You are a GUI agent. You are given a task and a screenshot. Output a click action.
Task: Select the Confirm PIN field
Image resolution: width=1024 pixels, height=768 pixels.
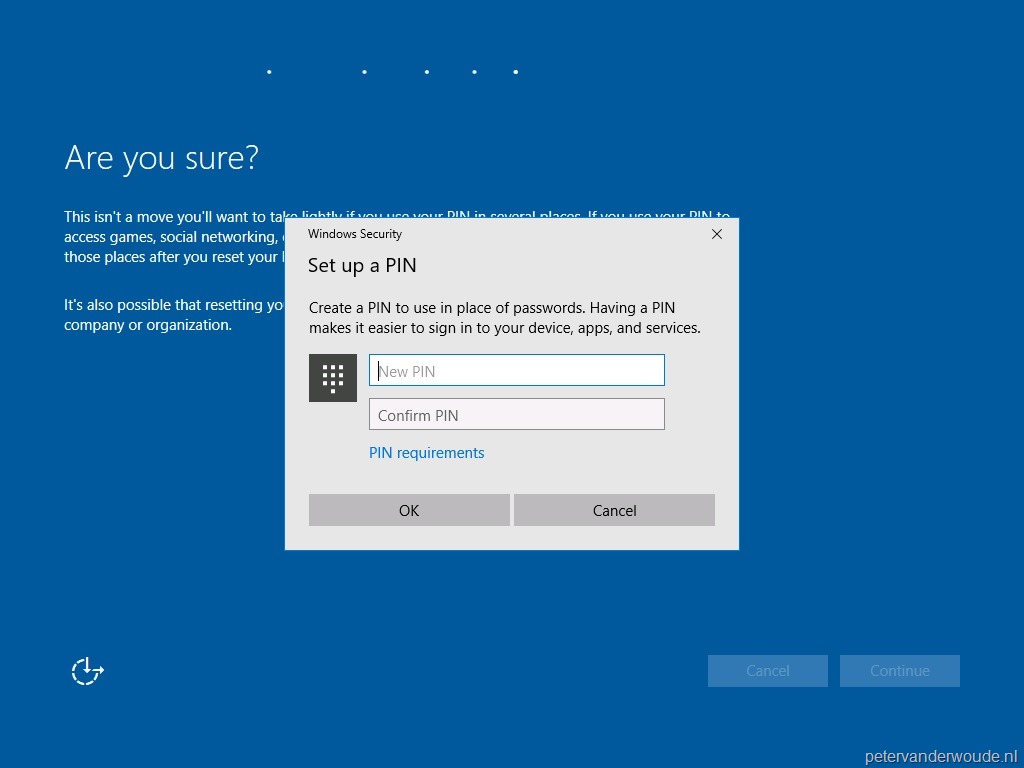pos(516,413)
